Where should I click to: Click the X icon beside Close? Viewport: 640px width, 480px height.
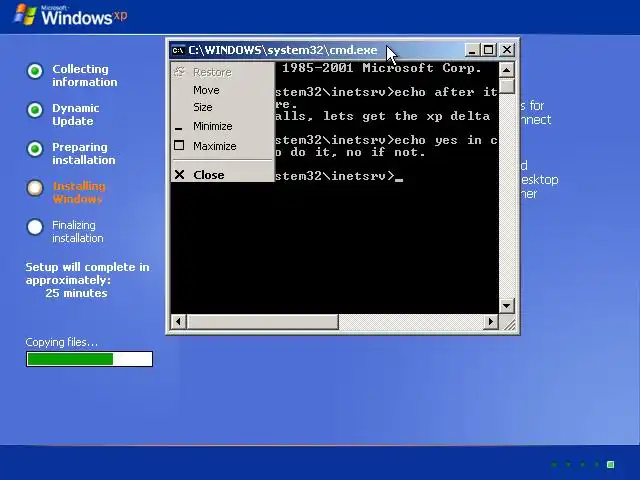point(179,175)
